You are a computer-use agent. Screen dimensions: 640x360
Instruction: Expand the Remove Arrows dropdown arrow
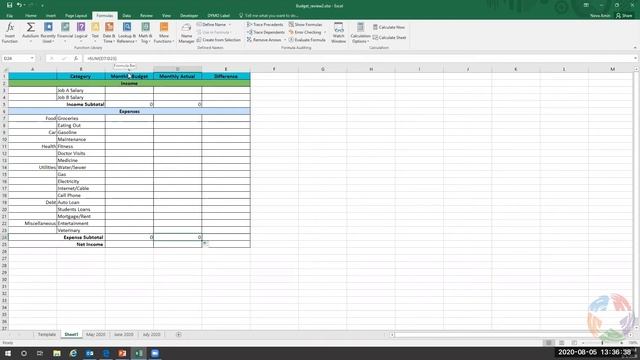coord(284,40)
